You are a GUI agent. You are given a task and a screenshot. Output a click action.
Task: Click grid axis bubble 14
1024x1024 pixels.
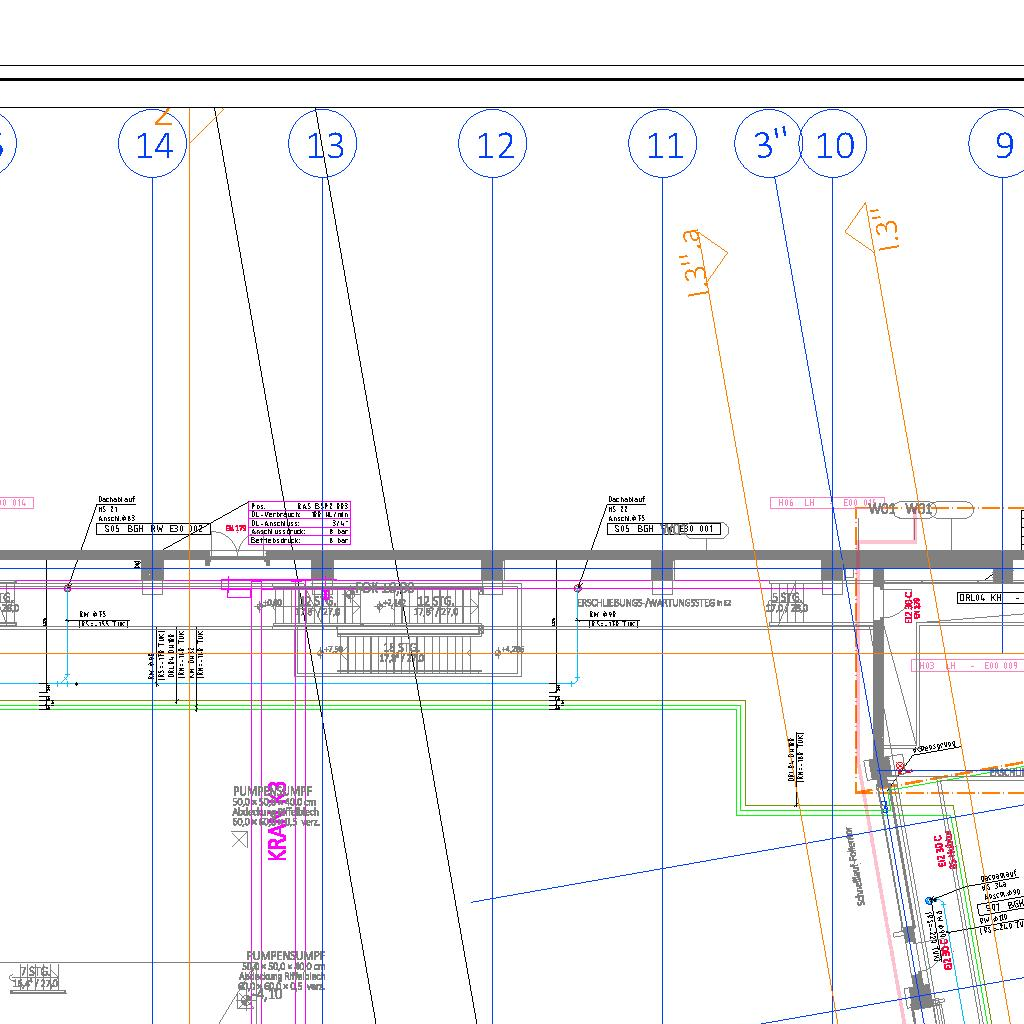[153, 144]
